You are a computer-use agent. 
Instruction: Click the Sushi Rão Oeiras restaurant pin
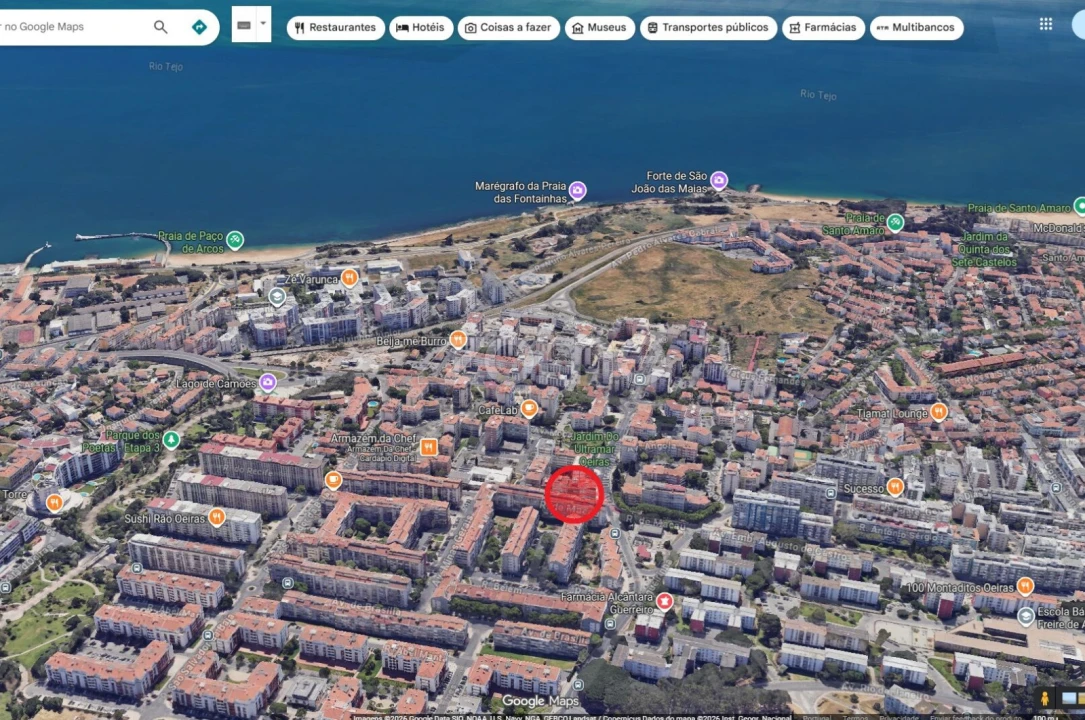click(x=216, y=514)
